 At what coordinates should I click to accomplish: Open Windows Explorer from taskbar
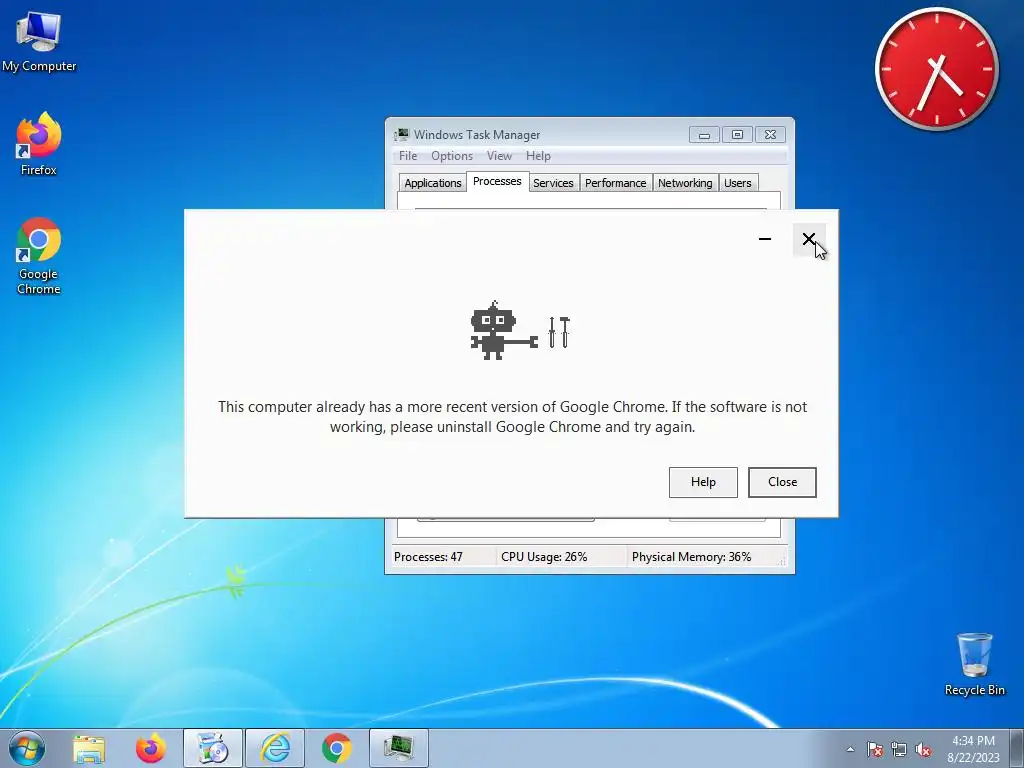pos(89,748)
